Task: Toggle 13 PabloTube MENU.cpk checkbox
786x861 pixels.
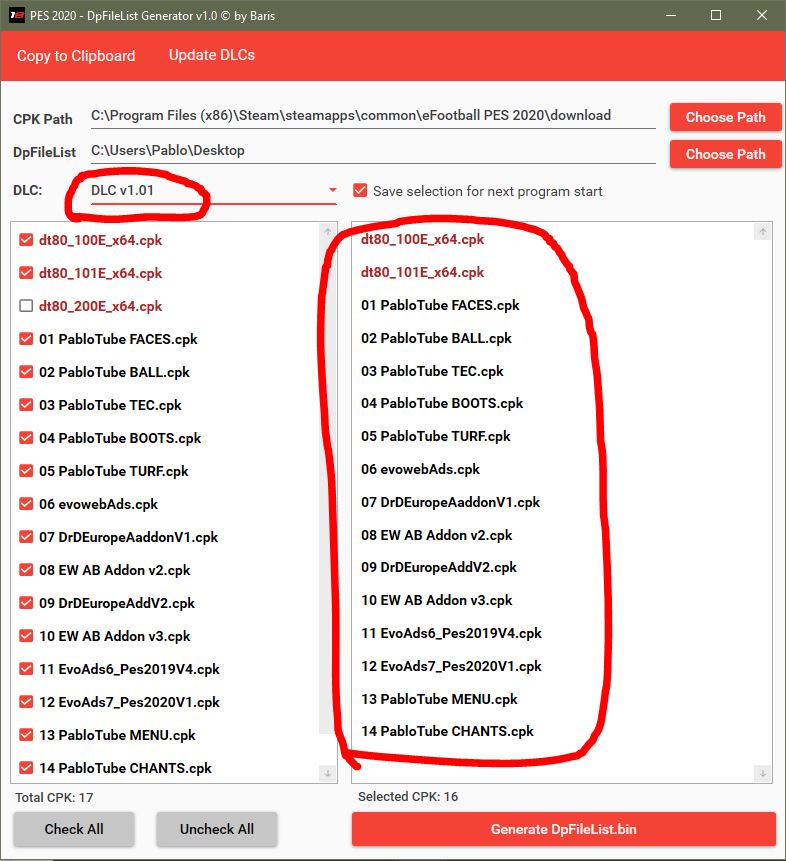Action: (26, 734)
